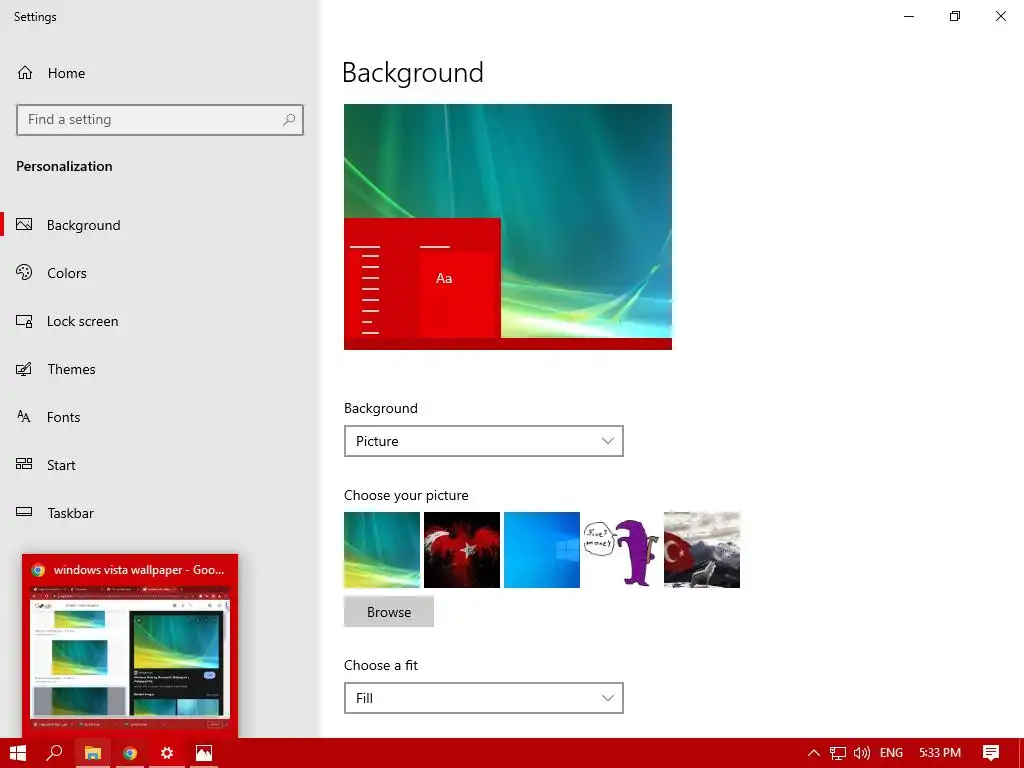The height and width of the screenshot is (768, 1024).
Task: Show hidden system tray icons
Action: click(x=814, y=753)
